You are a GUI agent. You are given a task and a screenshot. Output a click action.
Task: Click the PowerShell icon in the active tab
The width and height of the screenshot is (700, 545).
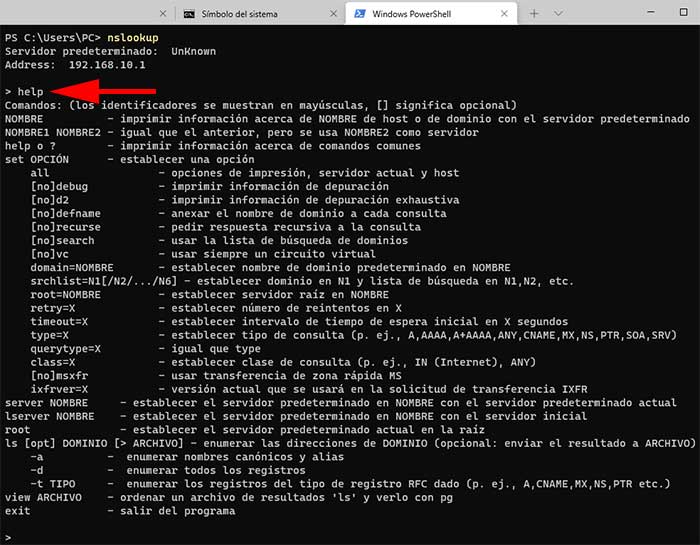tap(357, 14)
